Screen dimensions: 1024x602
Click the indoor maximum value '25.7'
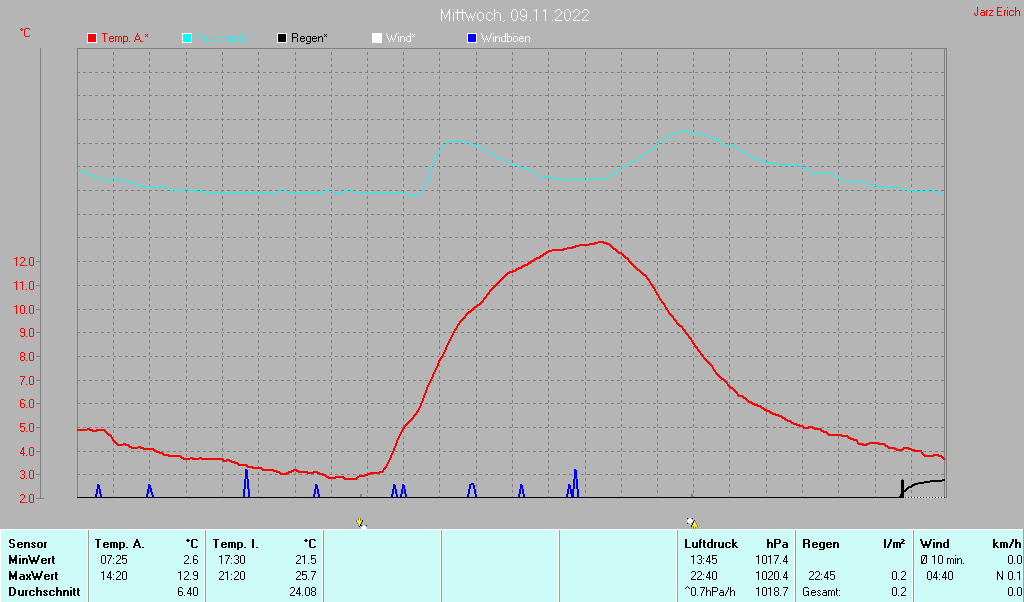(306, 577)
